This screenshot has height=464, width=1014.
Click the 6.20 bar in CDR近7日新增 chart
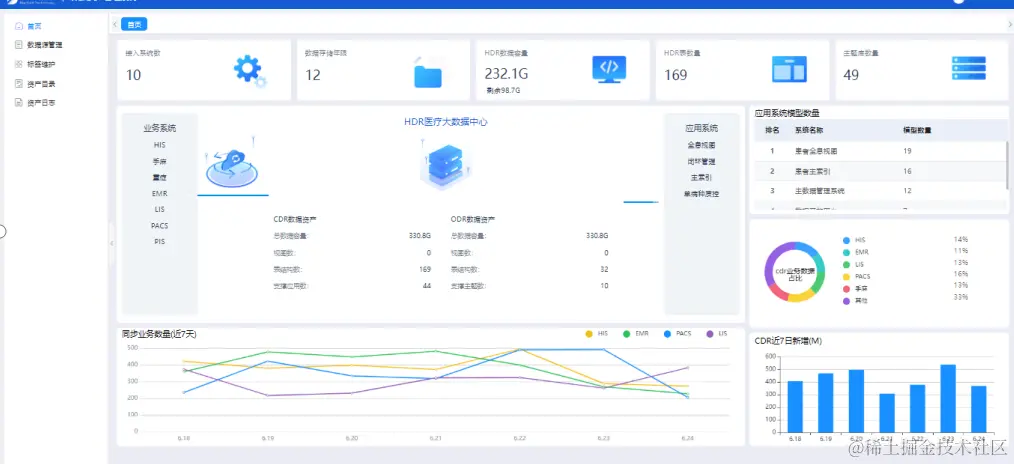(x=856, y=401)
